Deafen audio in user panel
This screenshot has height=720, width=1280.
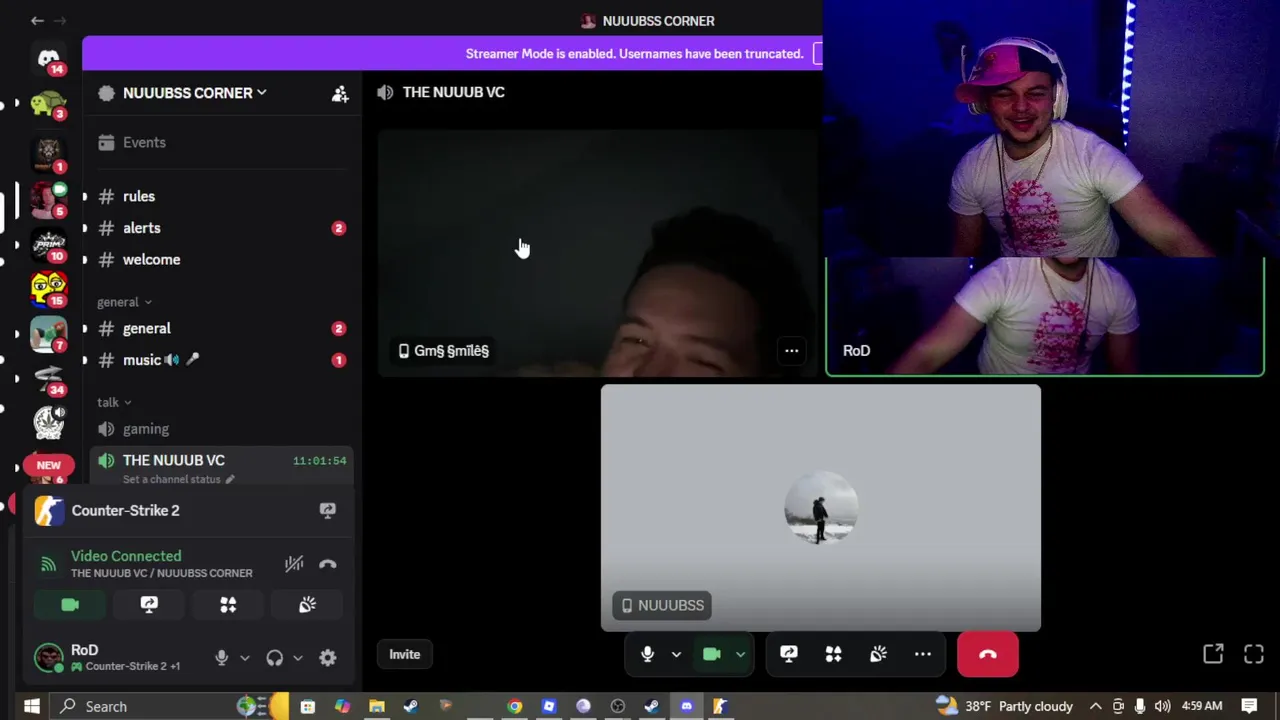pyautogui.click(x=274, y=657)
